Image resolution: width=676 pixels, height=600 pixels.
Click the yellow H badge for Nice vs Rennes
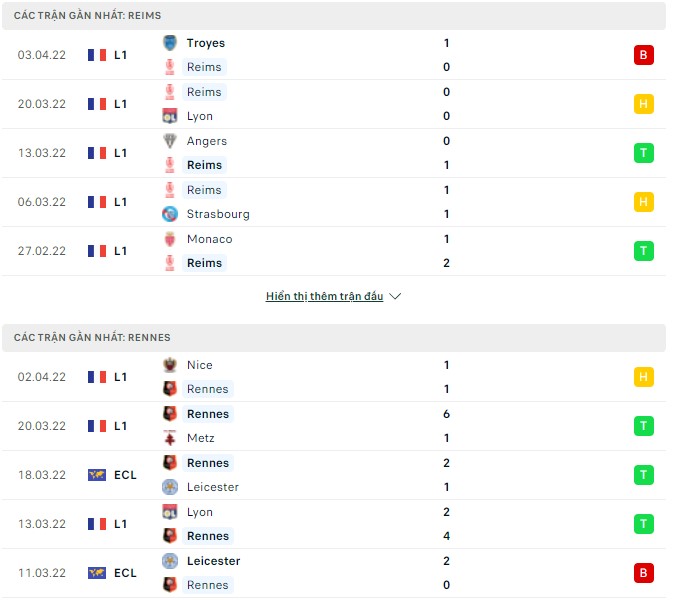643,377
